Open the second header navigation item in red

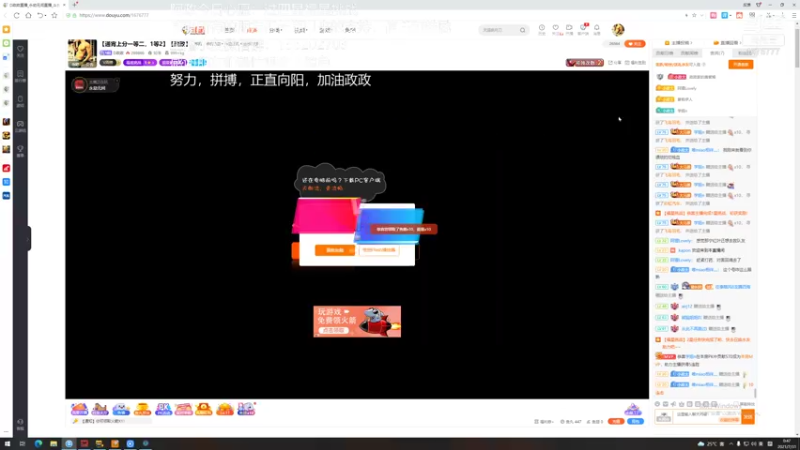[x=252, y=31]
